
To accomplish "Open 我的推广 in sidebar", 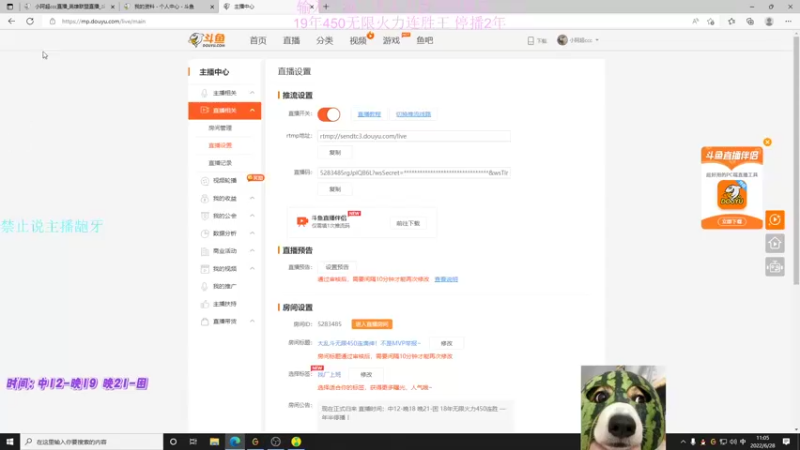I will (224, 286).
